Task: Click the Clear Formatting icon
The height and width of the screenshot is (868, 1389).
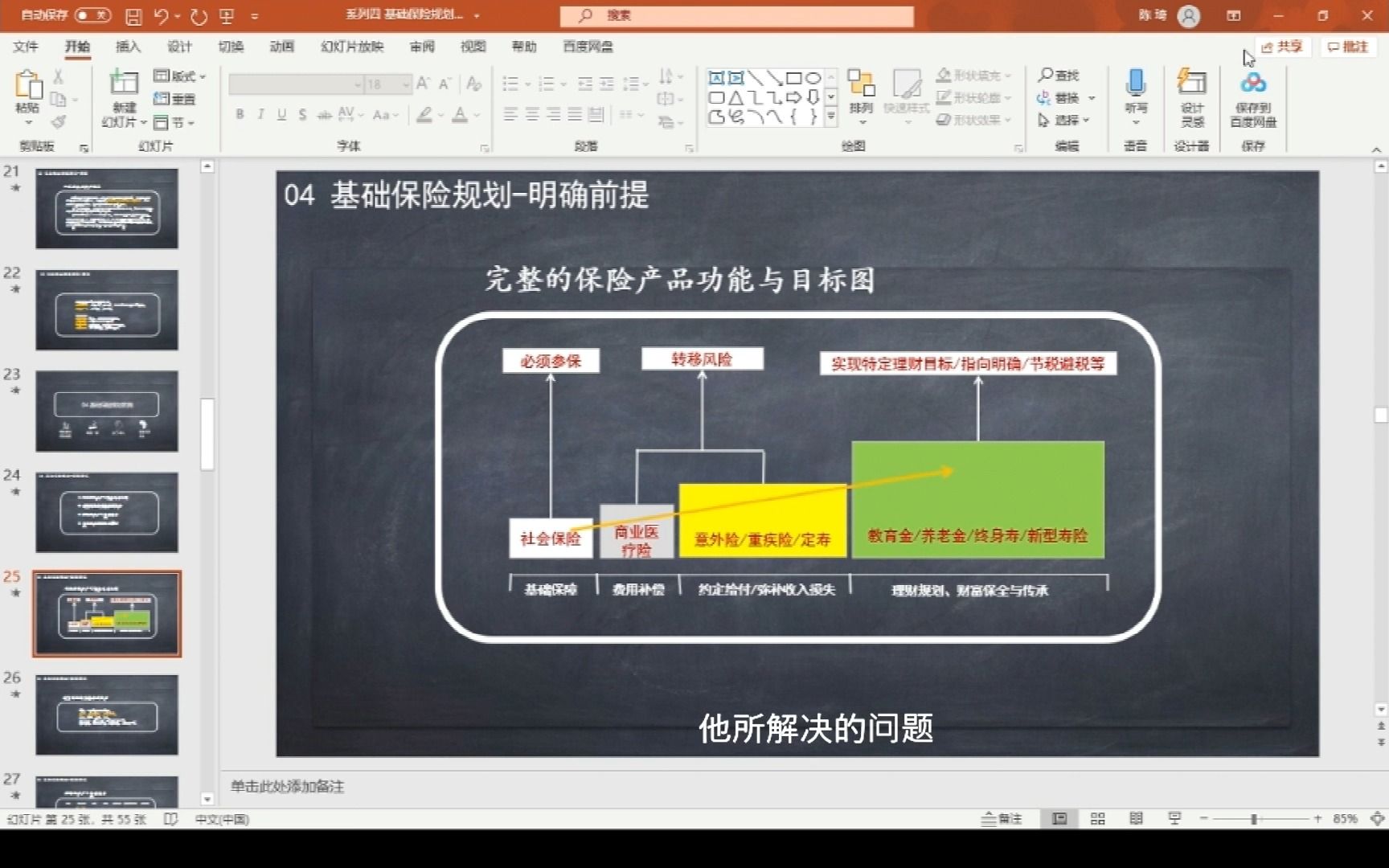Action: tap(473, 84)
